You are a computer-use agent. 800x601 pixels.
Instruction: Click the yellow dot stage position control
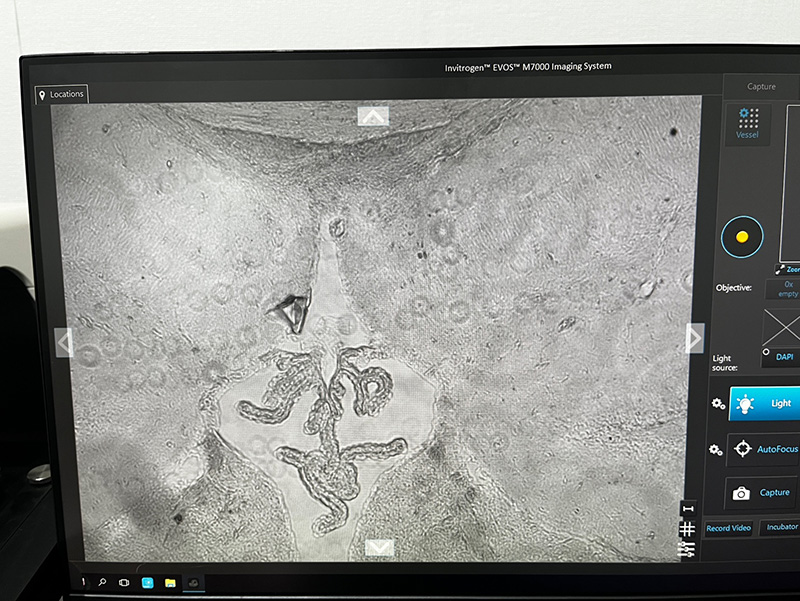[742, 238]
